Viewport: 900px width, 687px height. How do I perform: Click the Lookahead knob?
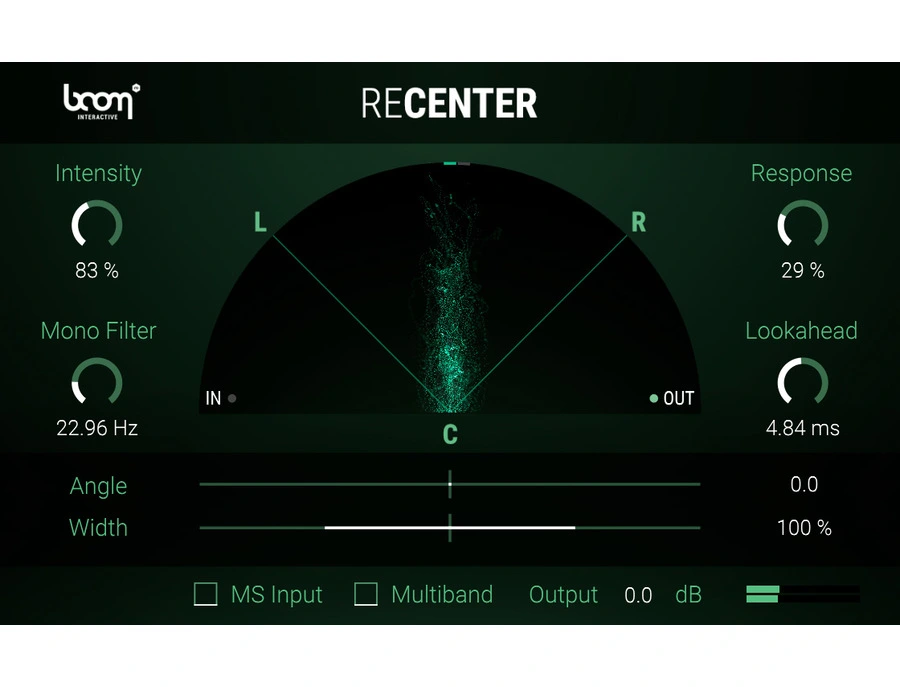[802, 382]
